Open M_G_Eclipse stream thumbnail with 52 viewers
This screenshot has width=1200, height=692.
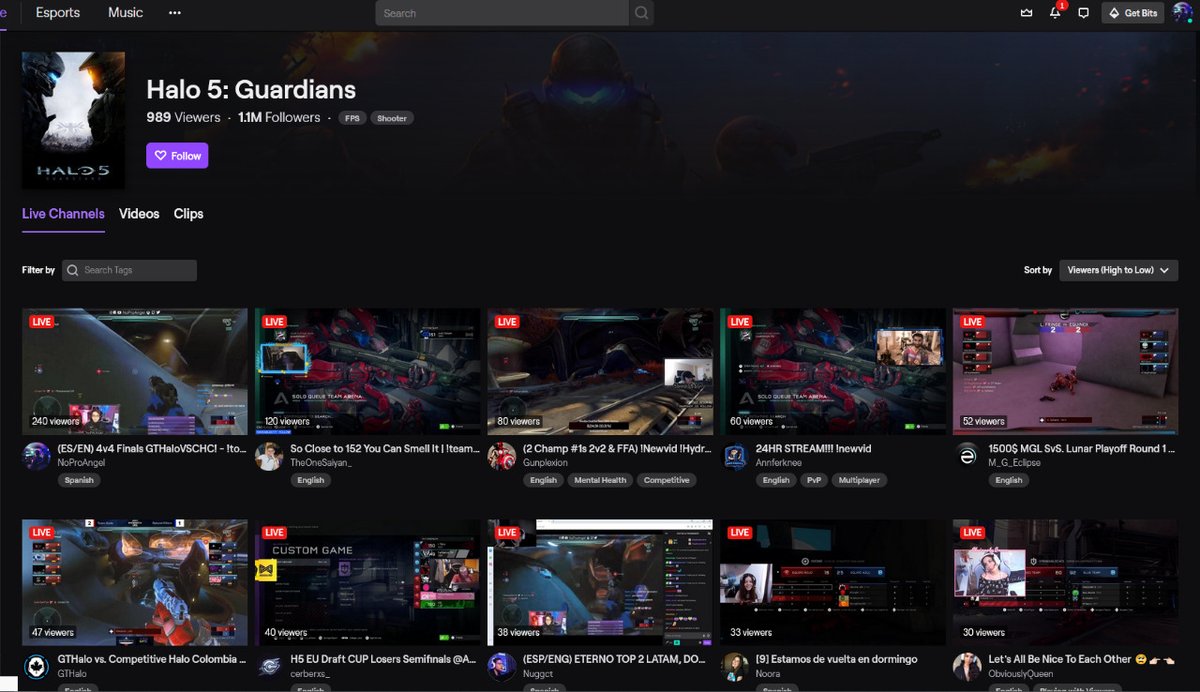pyautogui.click(x=1066, y=371)
